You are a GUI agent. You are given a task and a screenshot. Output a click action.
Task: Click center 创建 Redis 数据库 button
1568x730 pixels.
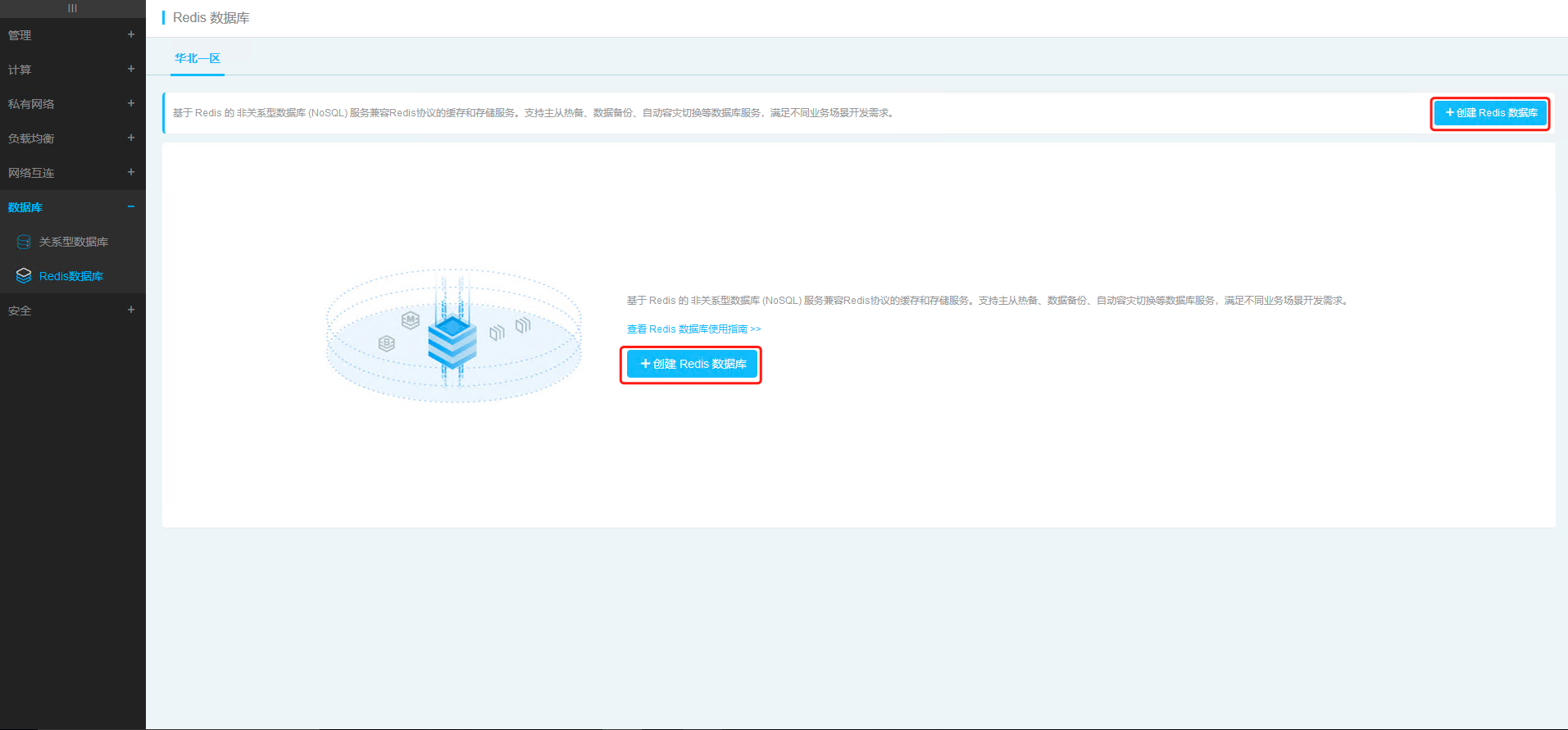click(692, 364)
